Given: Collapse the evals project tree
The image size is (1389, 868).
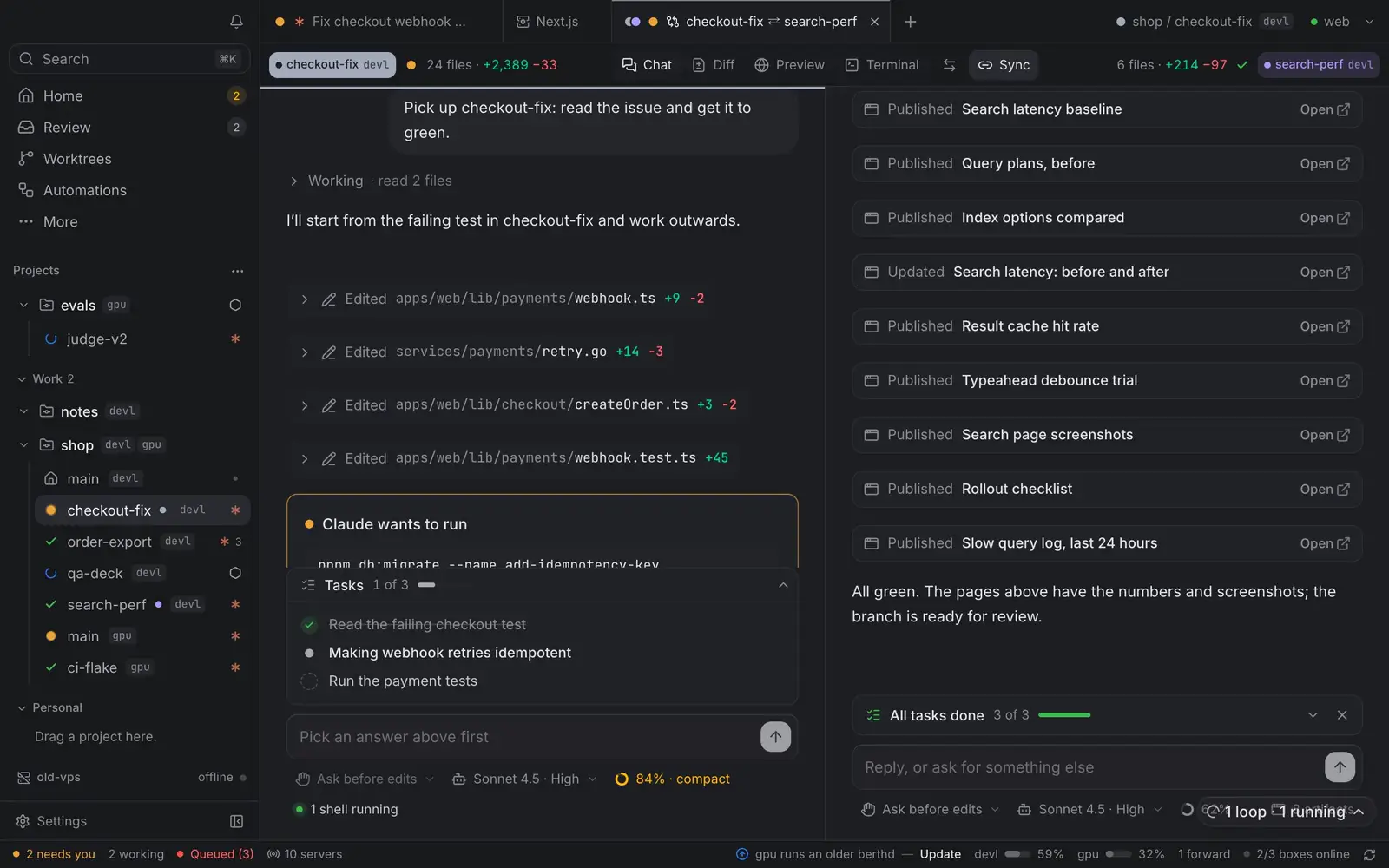Looking at the screenshot, I should [x=23, y=306].
